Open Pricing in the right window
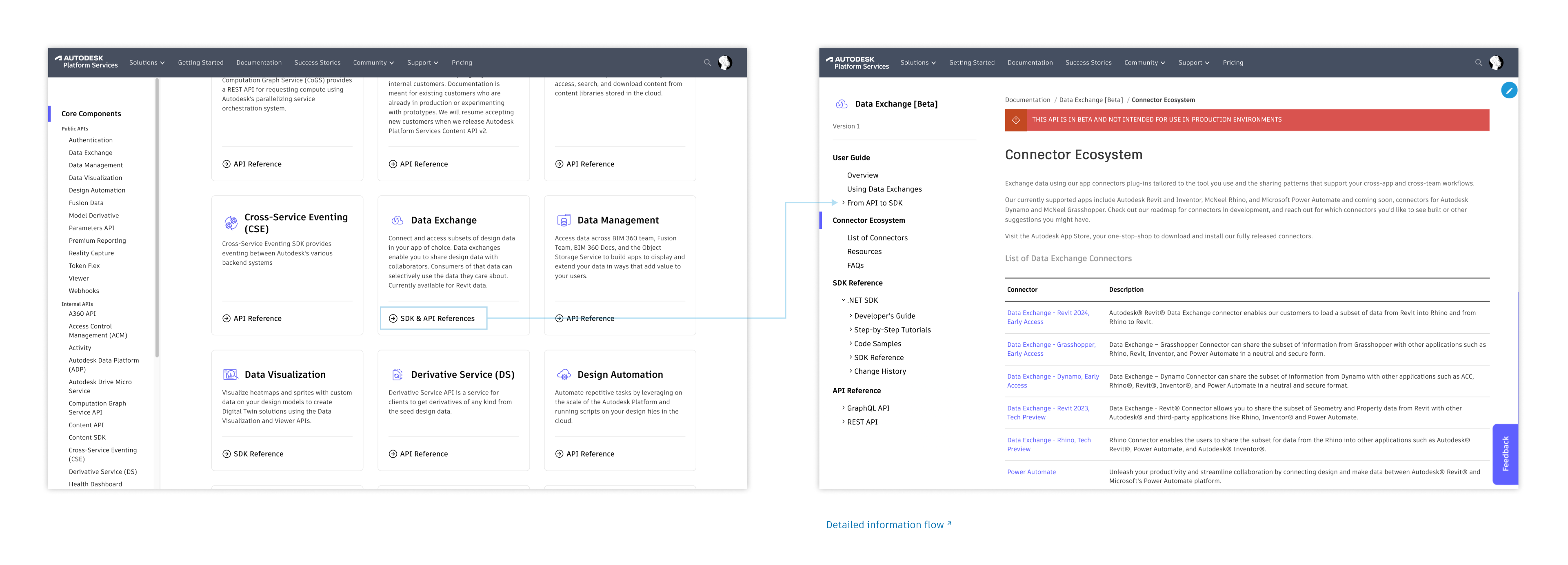The image size is (1568, 565). [1233, 63]
